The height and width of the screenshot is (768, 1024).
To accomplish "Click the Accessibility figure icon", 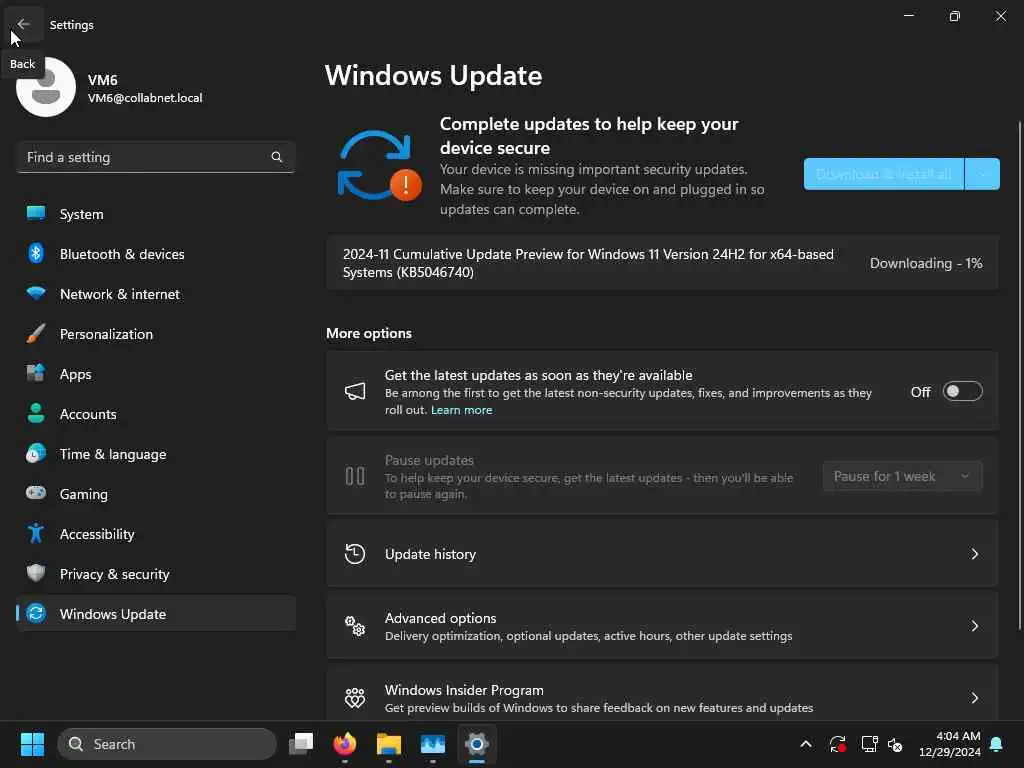I will [x=36, y=534].
